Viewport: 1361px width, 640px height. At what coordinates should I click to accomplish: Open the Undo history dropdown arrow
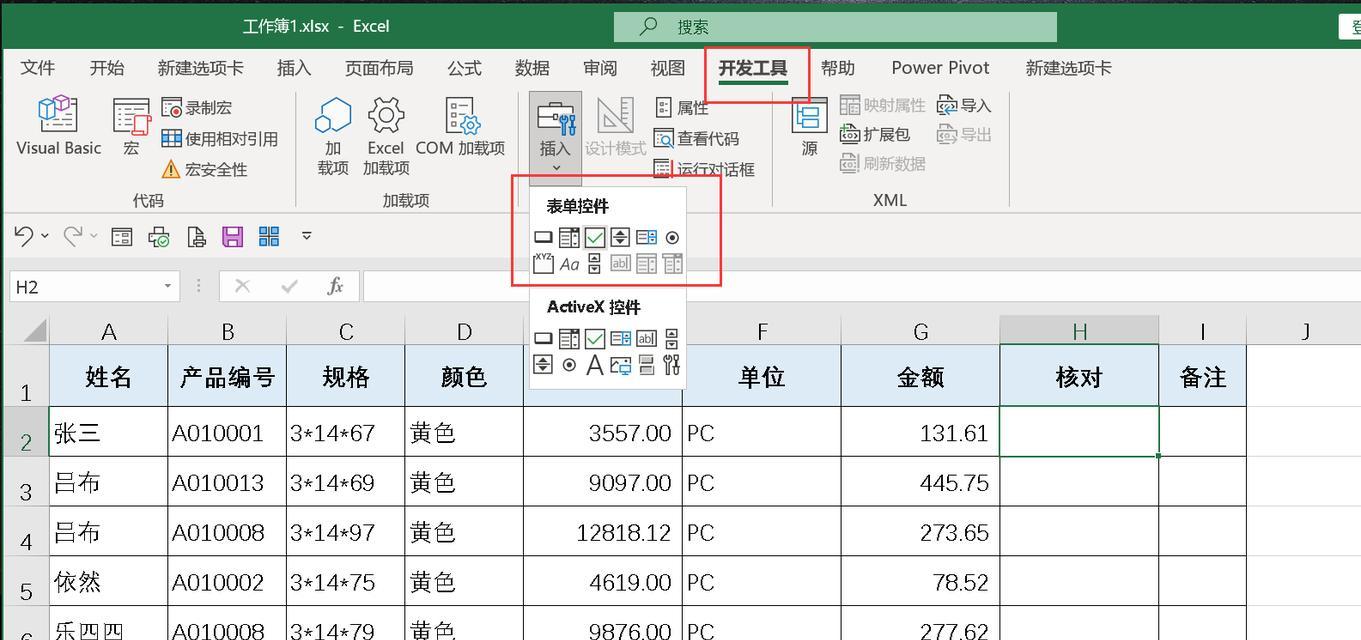point(45,236)
